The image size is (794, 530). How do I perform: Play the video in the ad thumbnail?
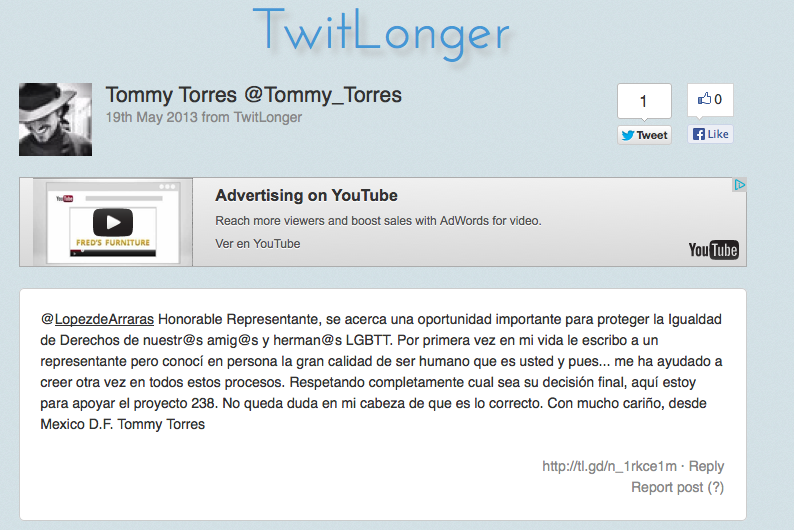tap(113, 222)
